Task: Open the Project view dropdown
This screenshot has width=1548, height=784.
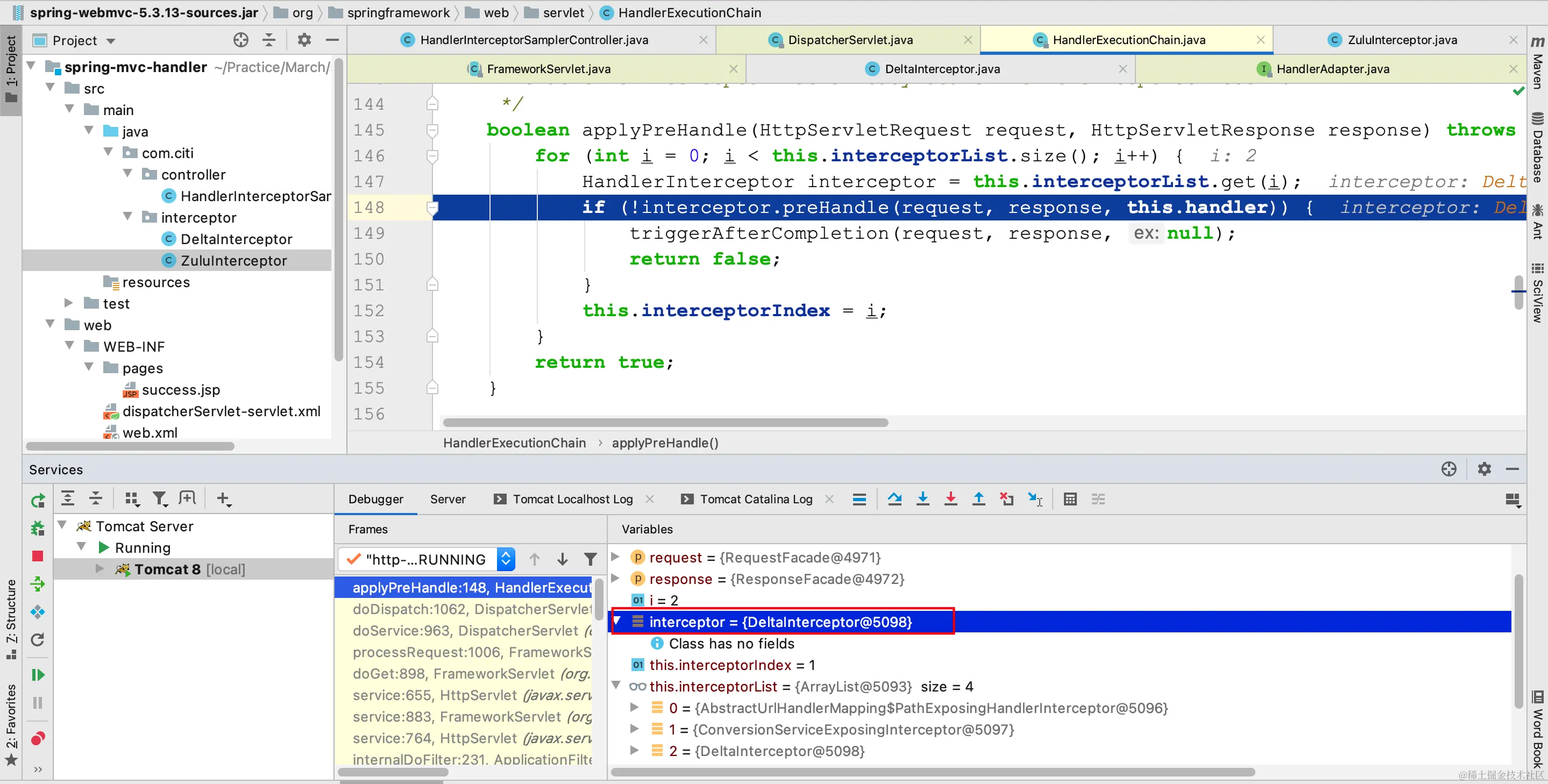Action: point(111,41)
